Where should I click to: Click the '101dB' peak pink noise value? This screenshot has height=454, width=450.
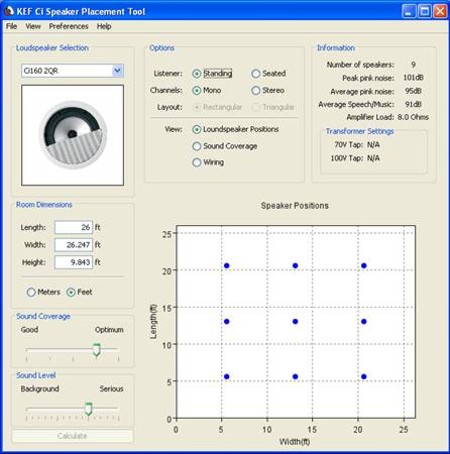pos(413,78)
